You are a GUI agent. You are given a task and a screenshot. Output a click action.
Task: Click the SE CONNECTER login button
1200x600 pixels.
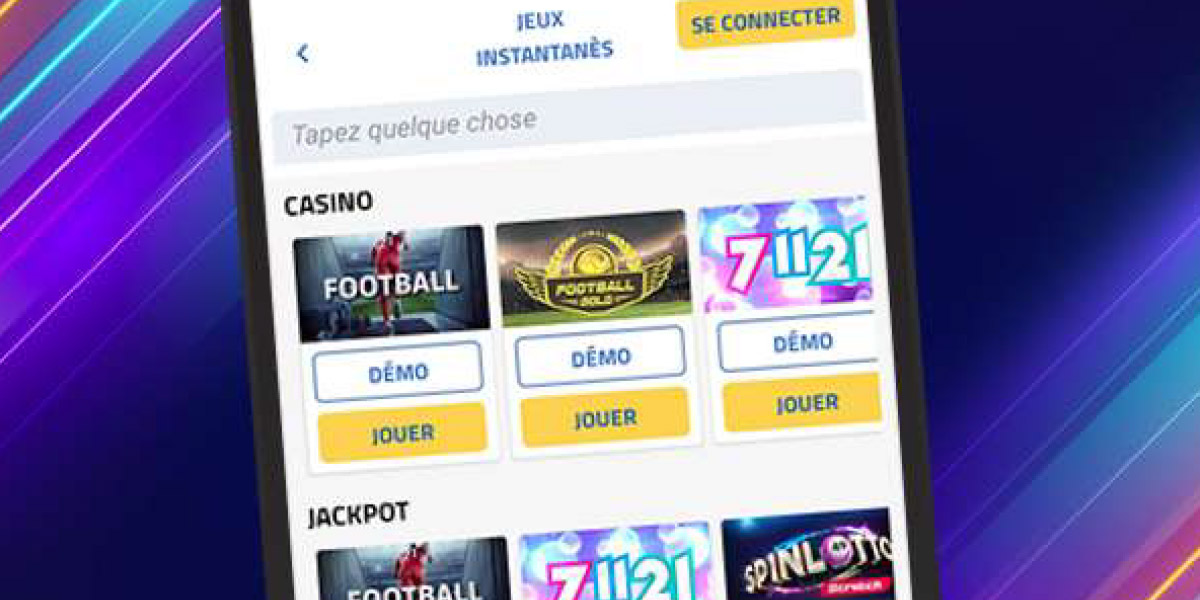click(x=766, y=21)
